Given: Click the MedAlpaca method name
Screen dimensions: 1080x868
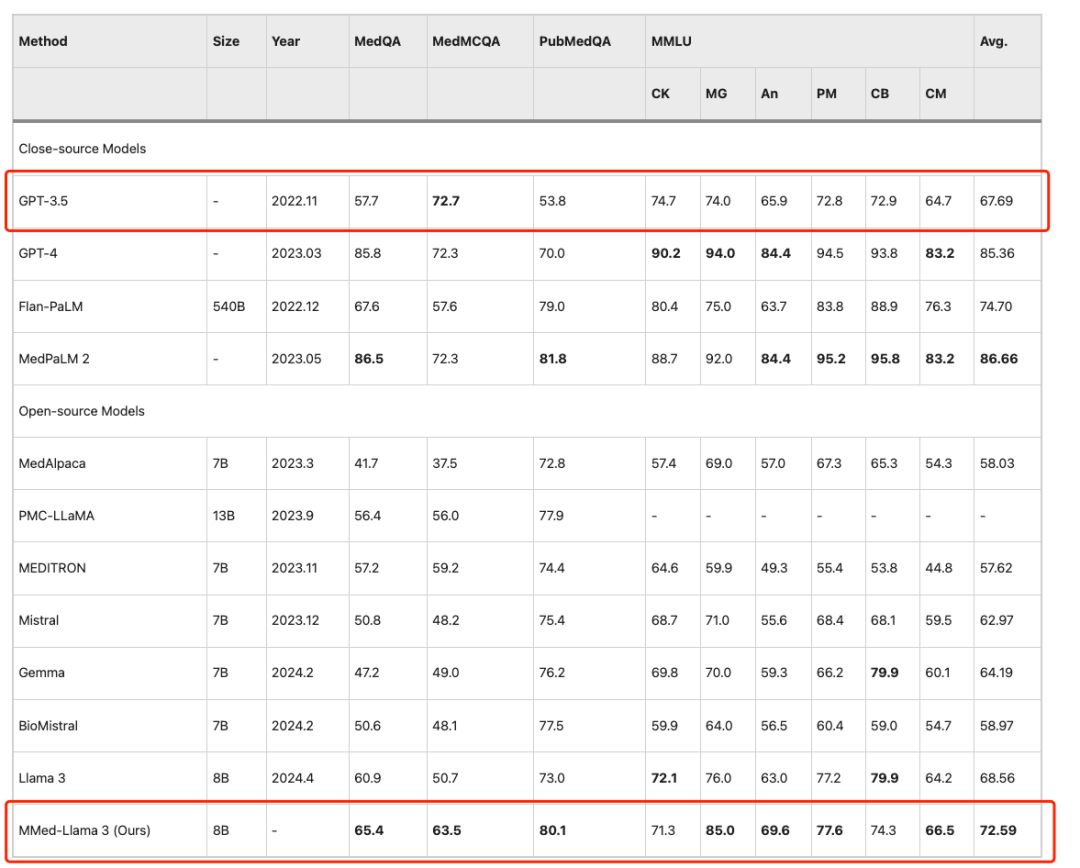Looking at the screenshot, I should pyautogui.click(x=52, y=464).
